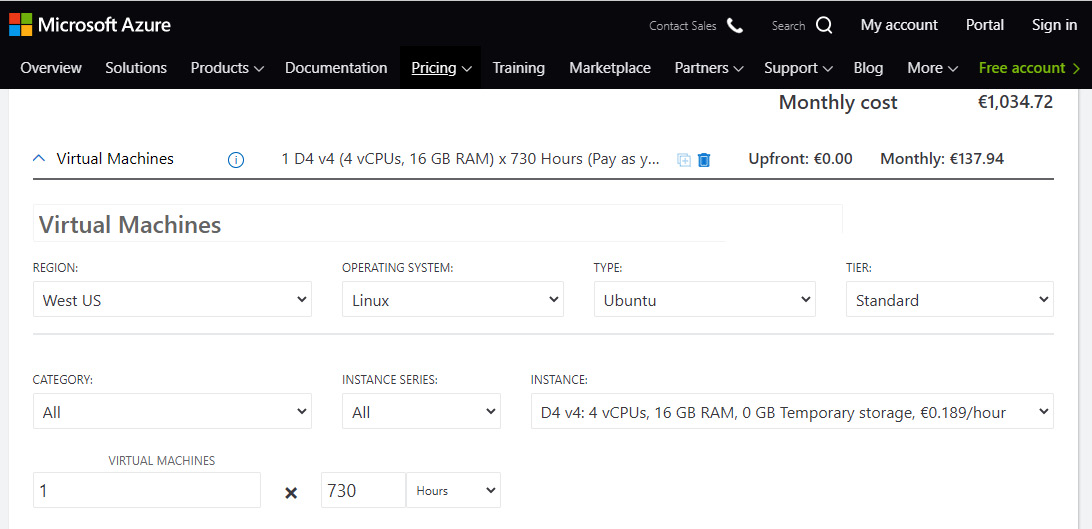Click the Microsoft Azure logo
Viewport: 1092px width, 529px height.
[x=90, y=25]
